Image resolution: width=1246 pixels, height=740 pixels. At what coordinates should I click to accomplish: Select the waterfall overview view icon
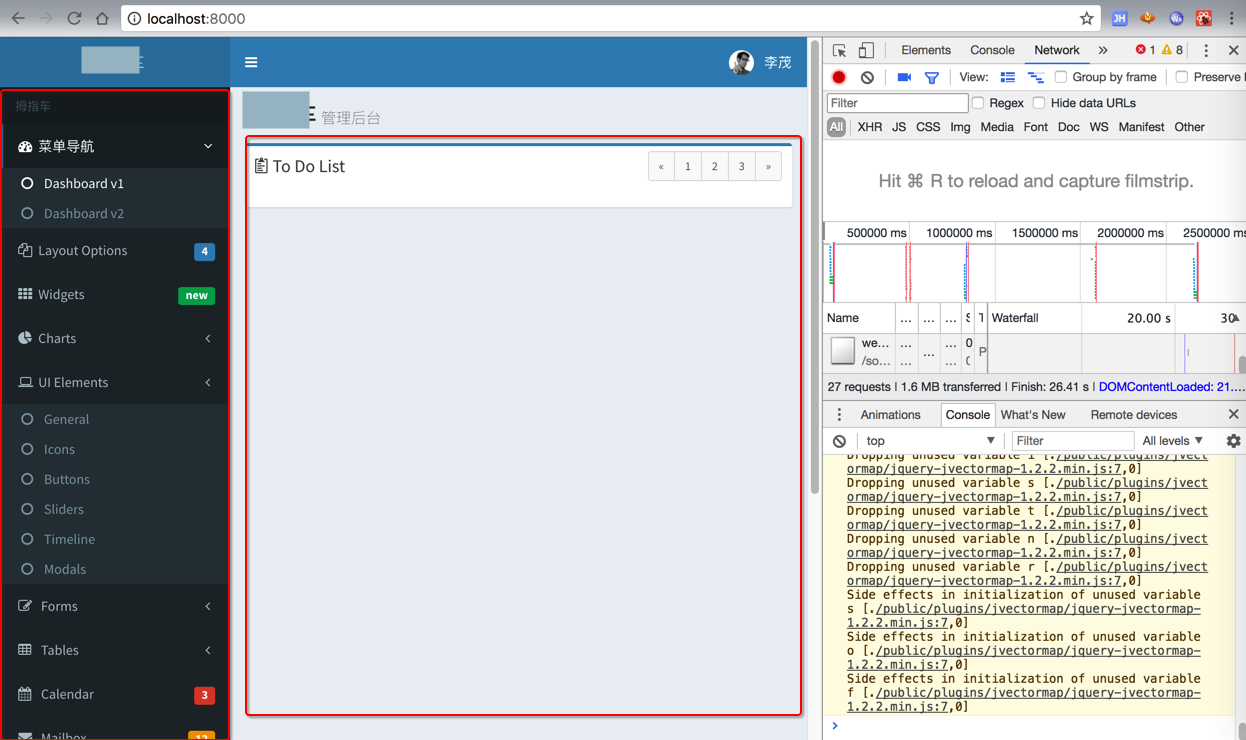tap(1035, 77)
